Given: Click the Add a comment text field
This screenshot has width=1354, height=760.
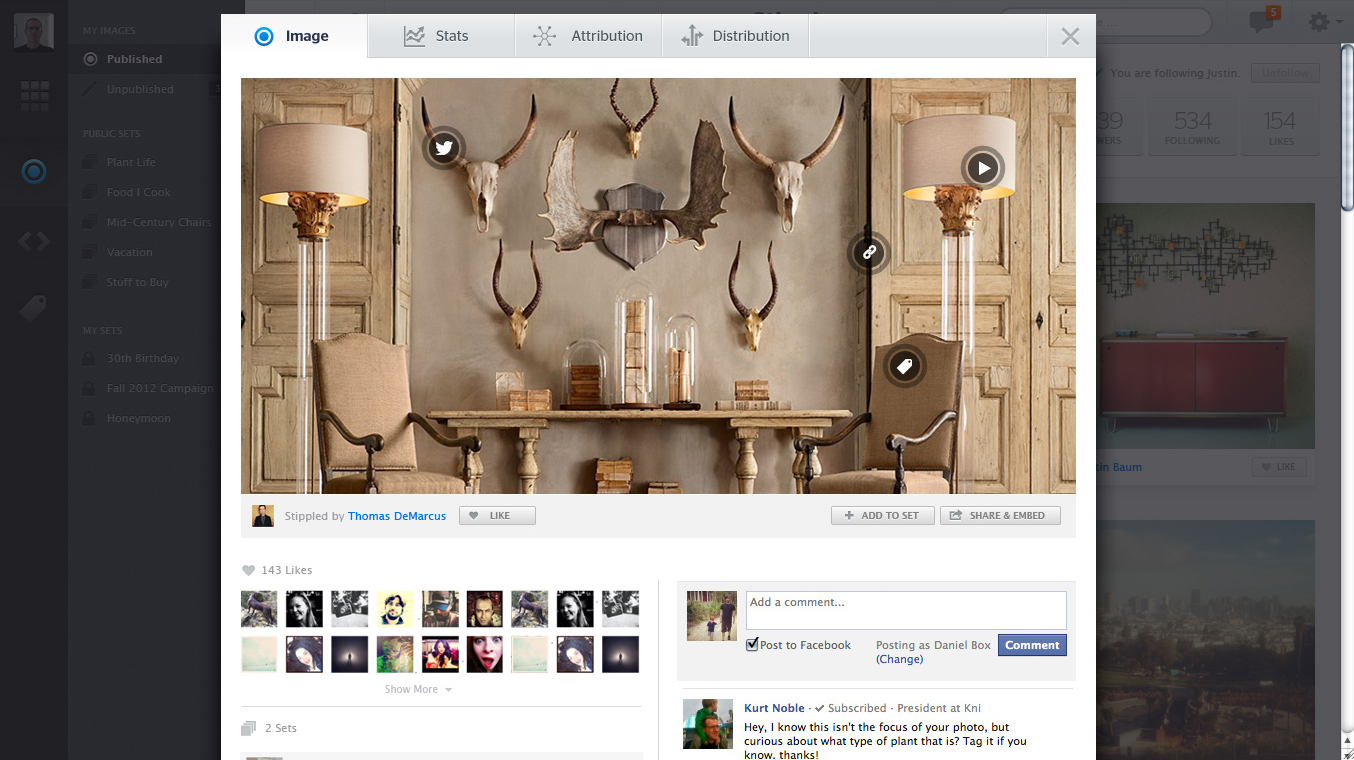Looking at the screenshot, I should (905, 610).
